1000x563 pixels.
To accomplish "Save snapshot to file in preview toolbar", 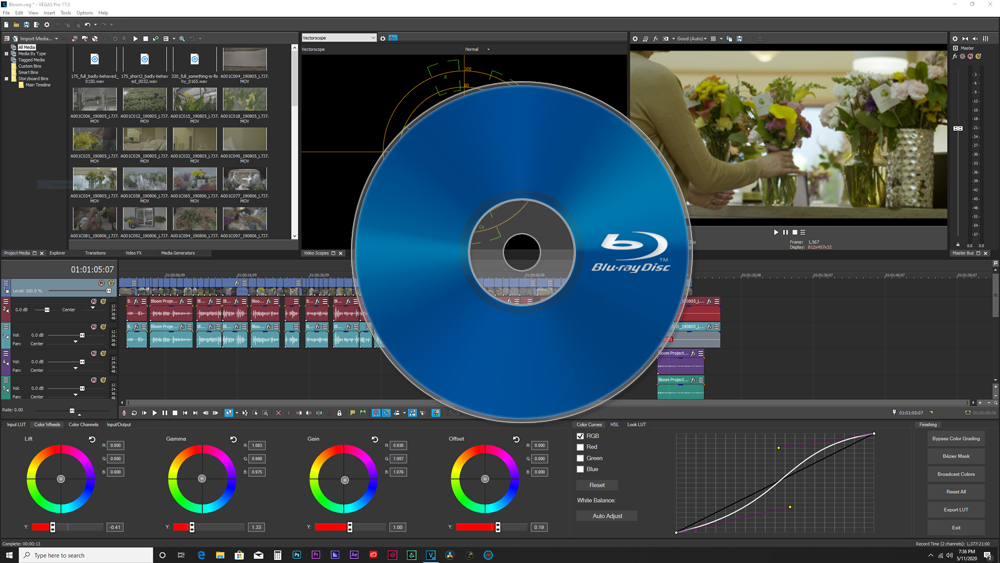I will pyautogui.click(x=739, y=39).
